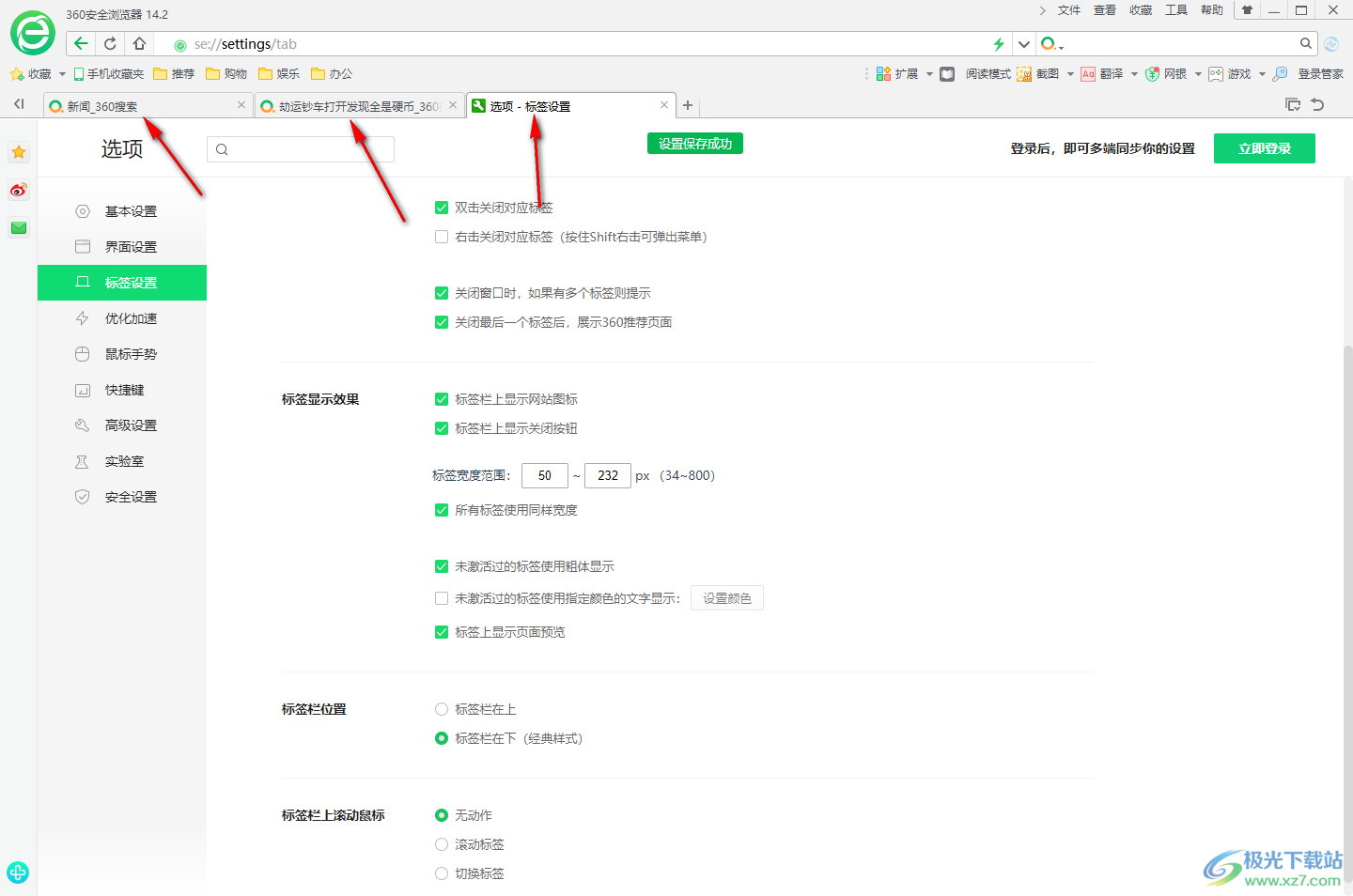Reload the page with refresh icon
The image size is (1353, 896).
[x=110, y=43]
